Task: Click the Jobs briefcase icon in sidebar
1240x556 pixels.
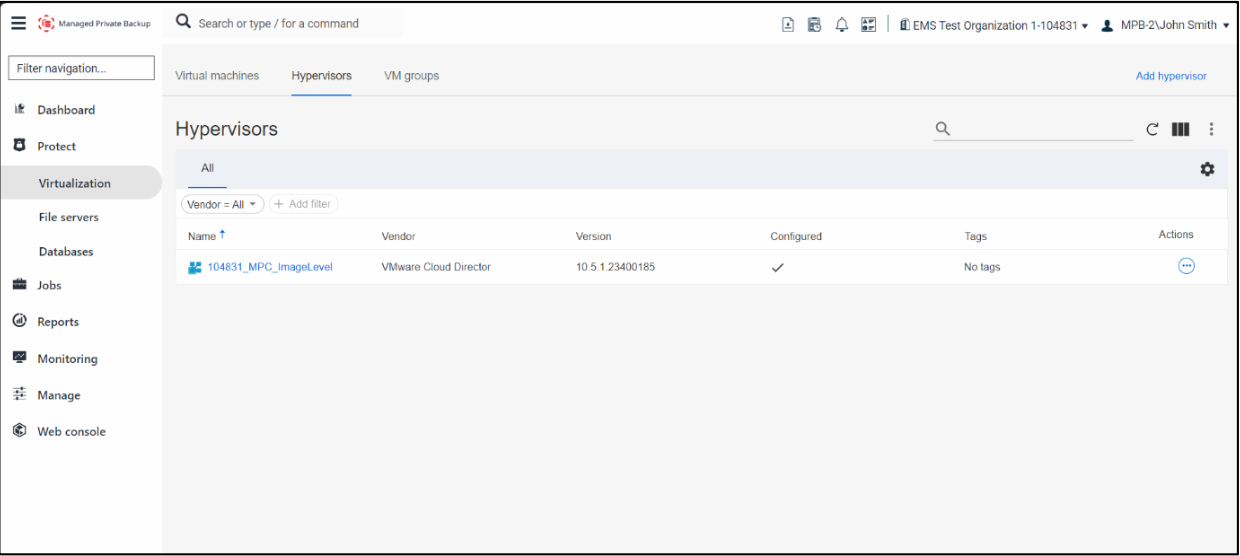Action: [x=19, y=285]
